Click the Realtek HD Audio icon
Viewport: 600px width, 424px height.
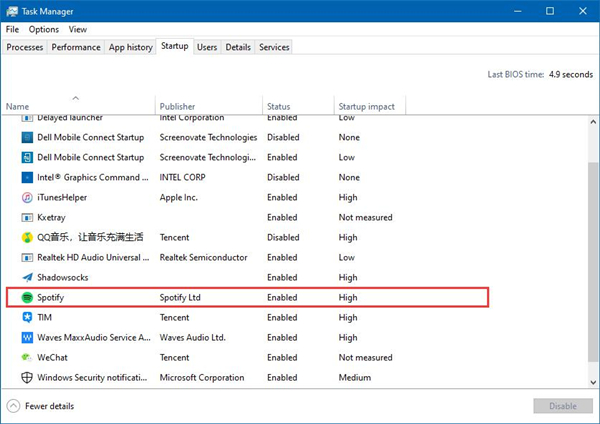(27, 258)
